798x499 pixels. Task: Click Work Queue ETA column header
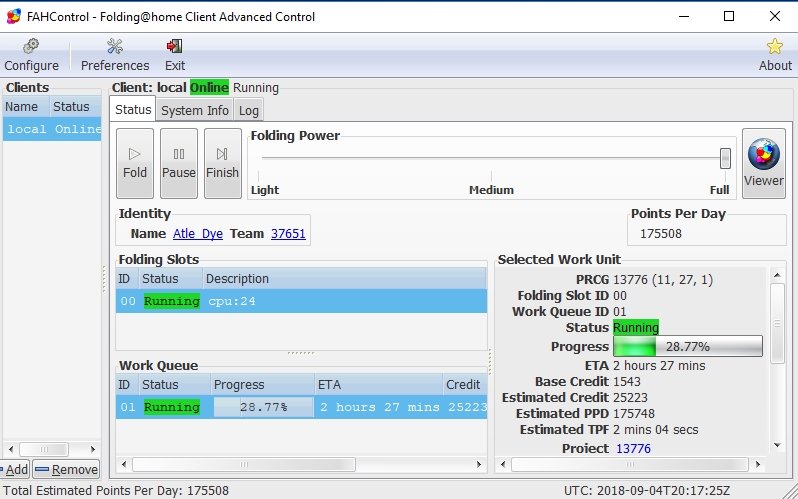[379, 385]
